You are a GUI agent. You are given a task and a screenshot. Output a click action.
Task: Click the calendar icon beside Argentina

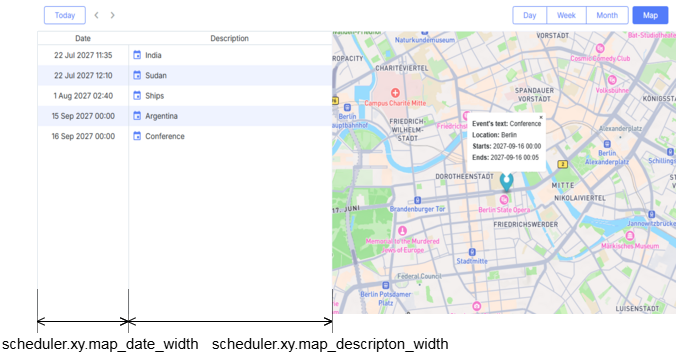(137, 116)
